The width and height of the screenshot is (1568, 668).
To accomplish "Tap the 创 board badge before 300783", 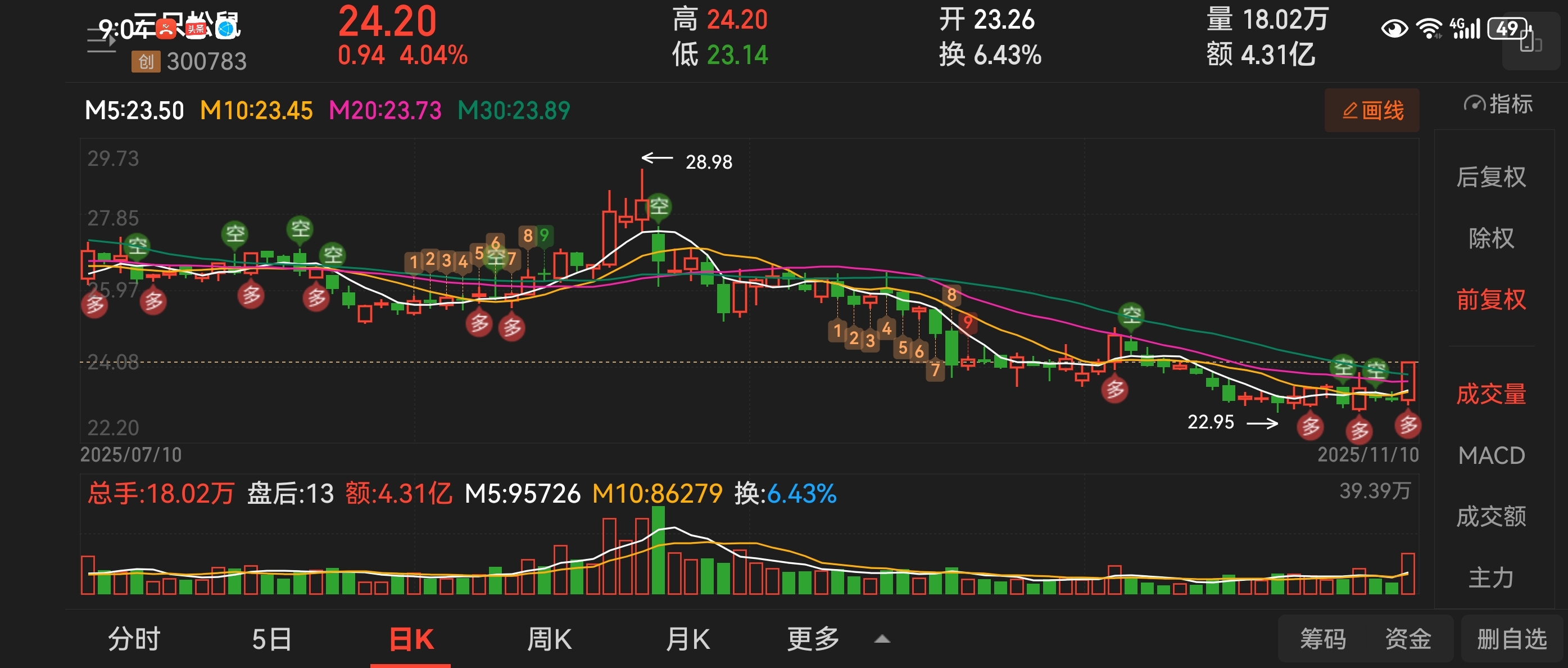I will 146,61.
